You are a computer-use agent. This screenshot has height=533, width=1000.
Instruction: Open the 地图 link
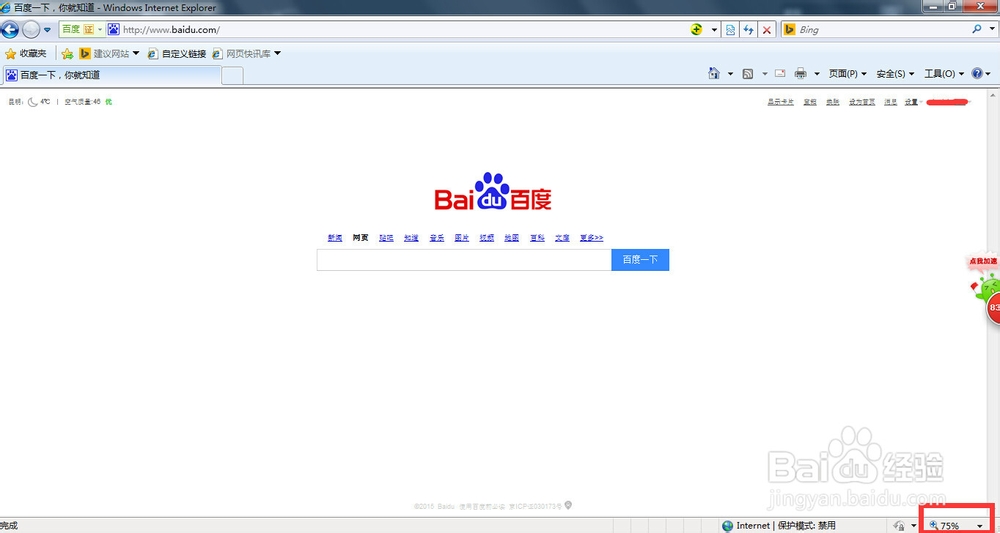(x=511, y=238)
